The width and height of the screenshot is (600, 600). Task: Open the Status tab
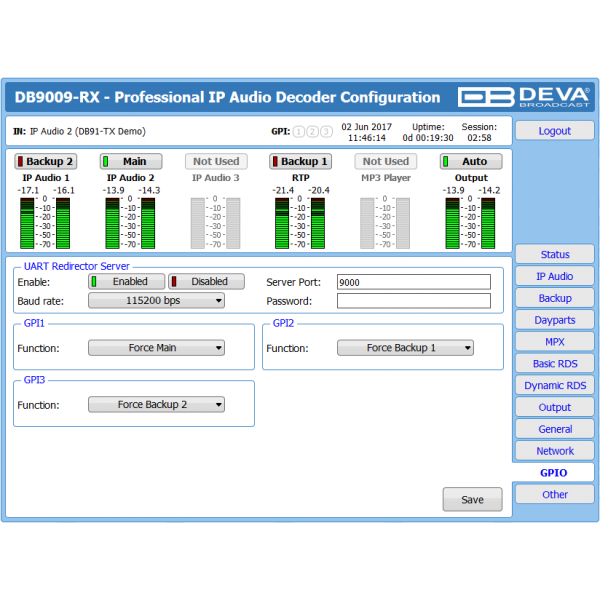tap(555, 254)
